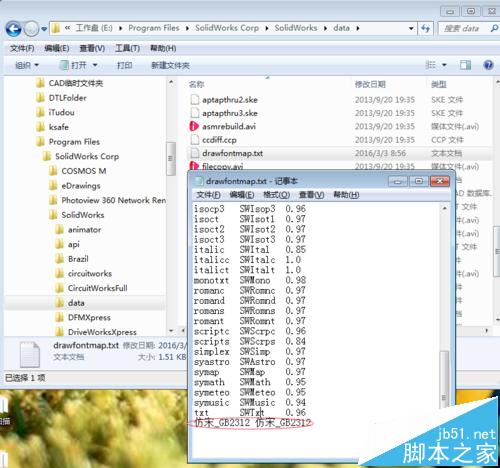Viewport: 500px width, 468px height.
Task: Select the aptapthru2.ske file
Action: tap(224, 100)
